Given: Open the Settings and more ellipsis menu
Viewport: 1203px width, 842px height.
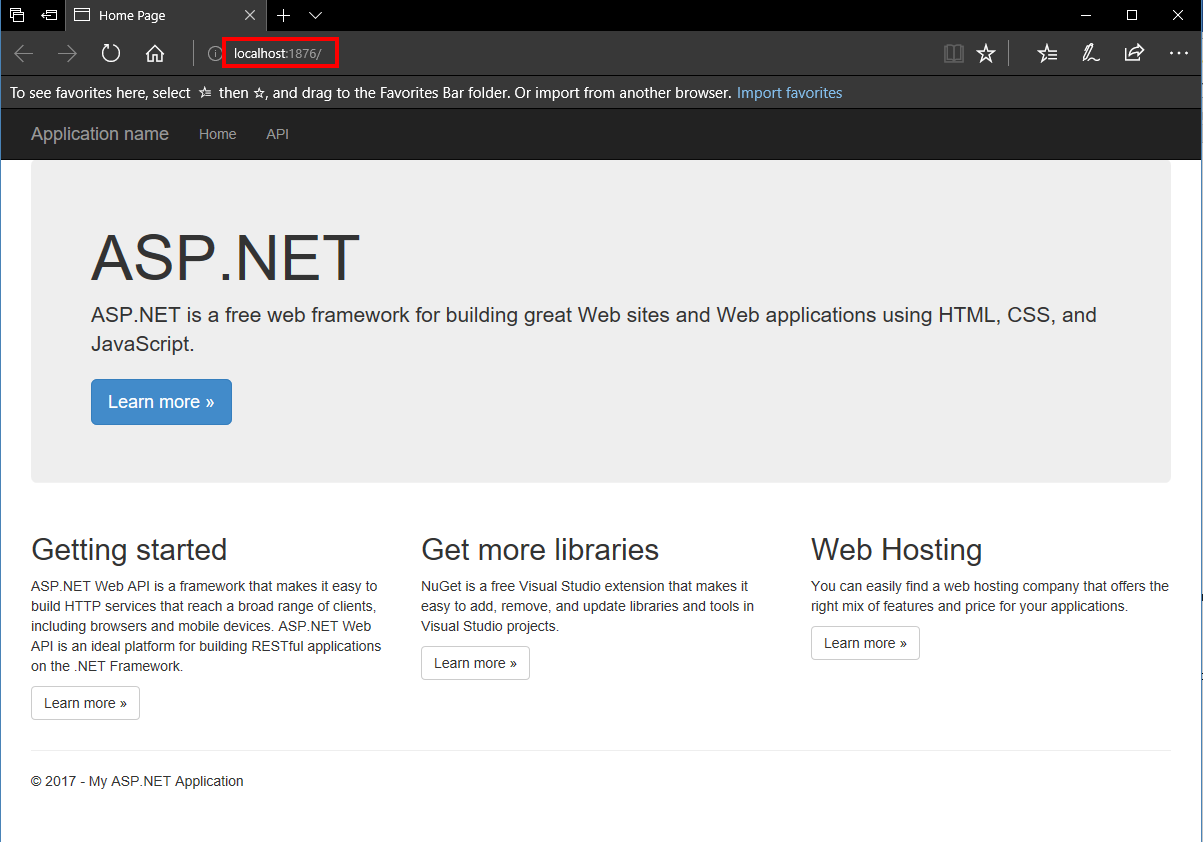Looking at the screenshot, I should click(1178, 53).
